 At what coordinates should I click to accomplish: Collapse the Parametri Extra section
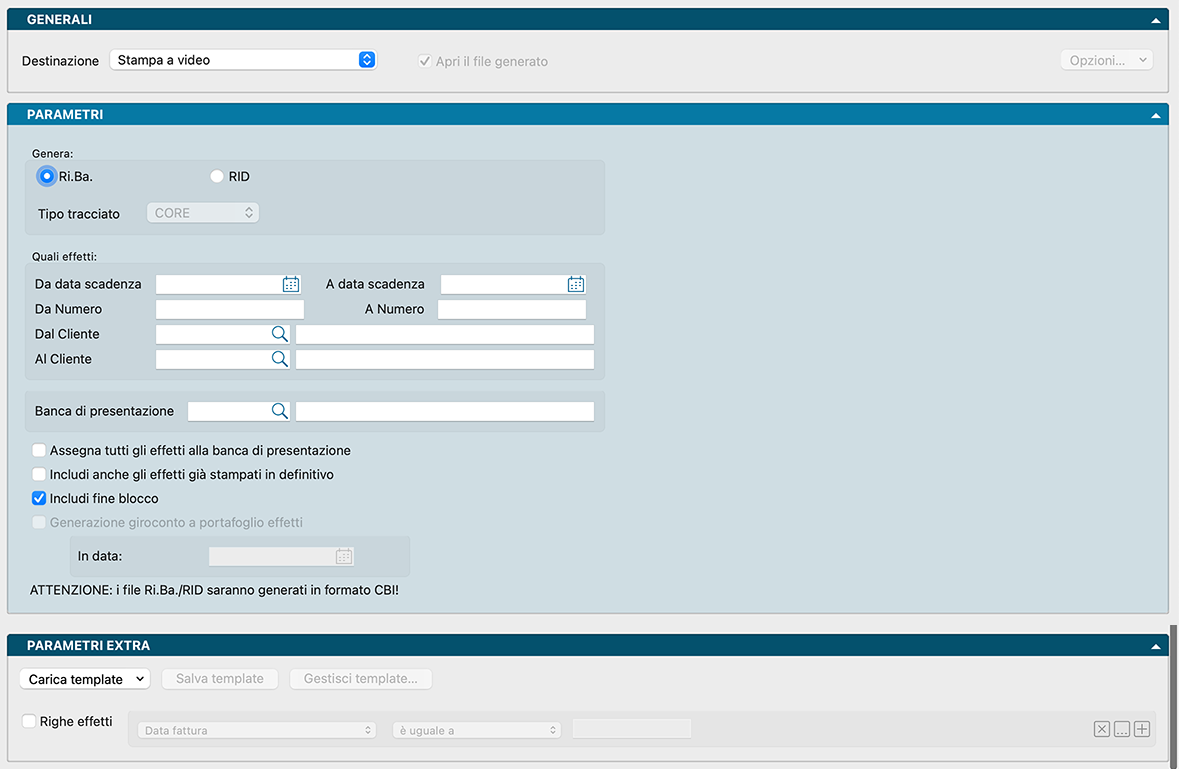point(1156,647)
